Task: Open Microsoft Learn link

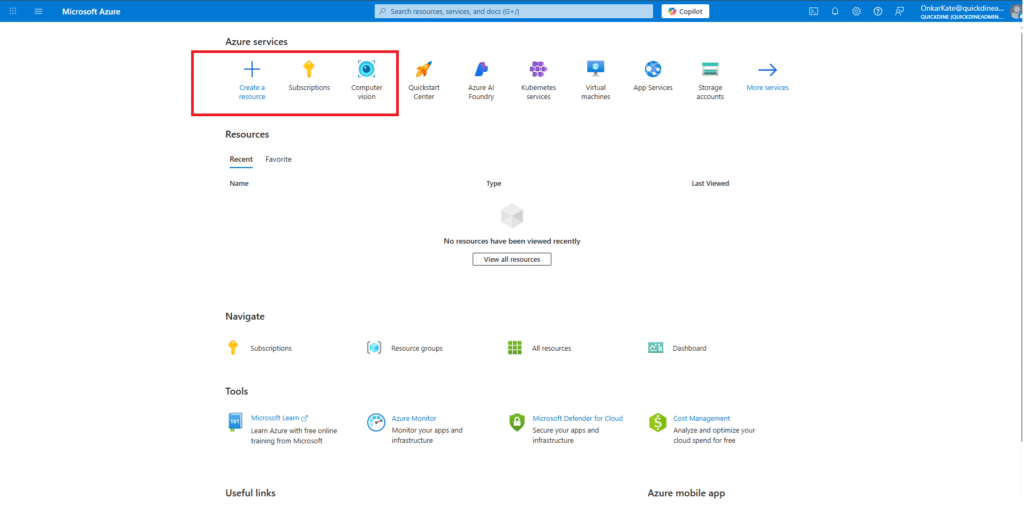Action: click(x=279, y=418)
